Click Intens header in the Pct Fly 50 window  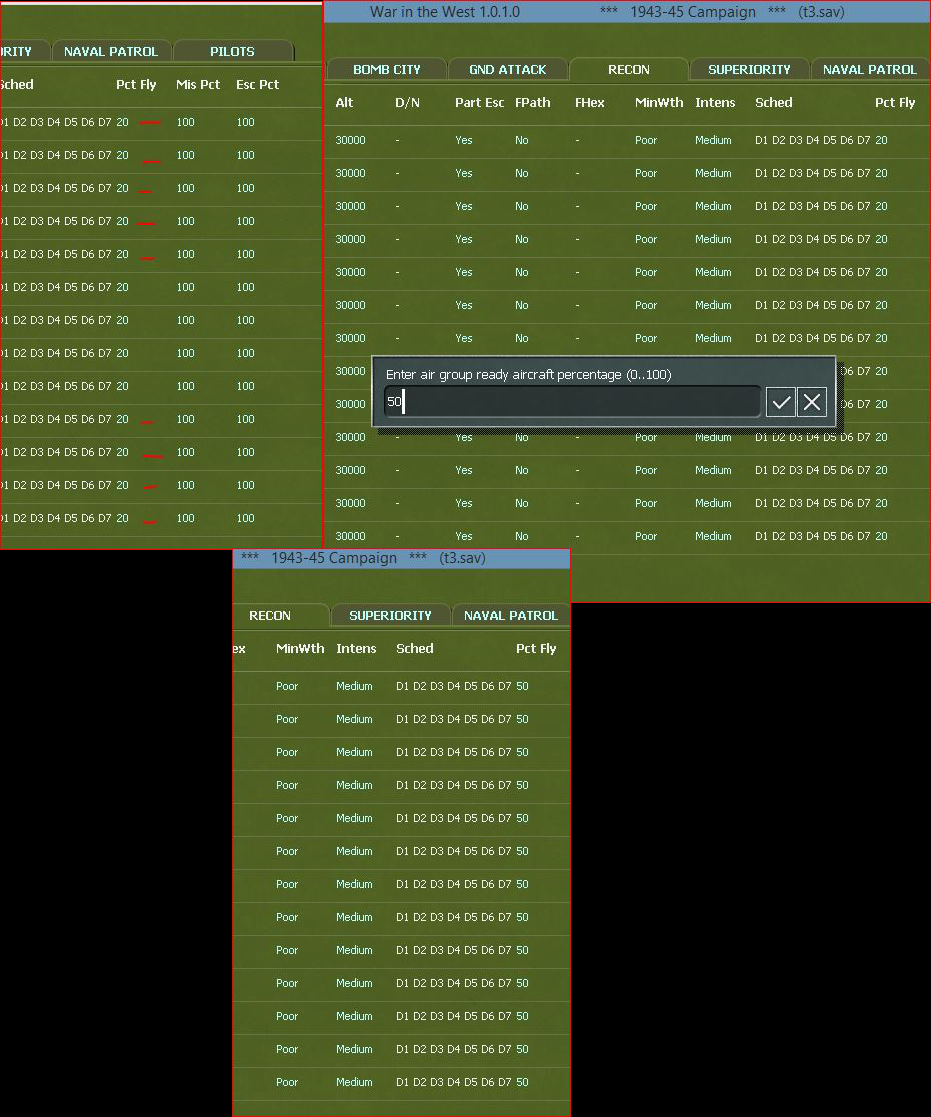pos(356,649)
